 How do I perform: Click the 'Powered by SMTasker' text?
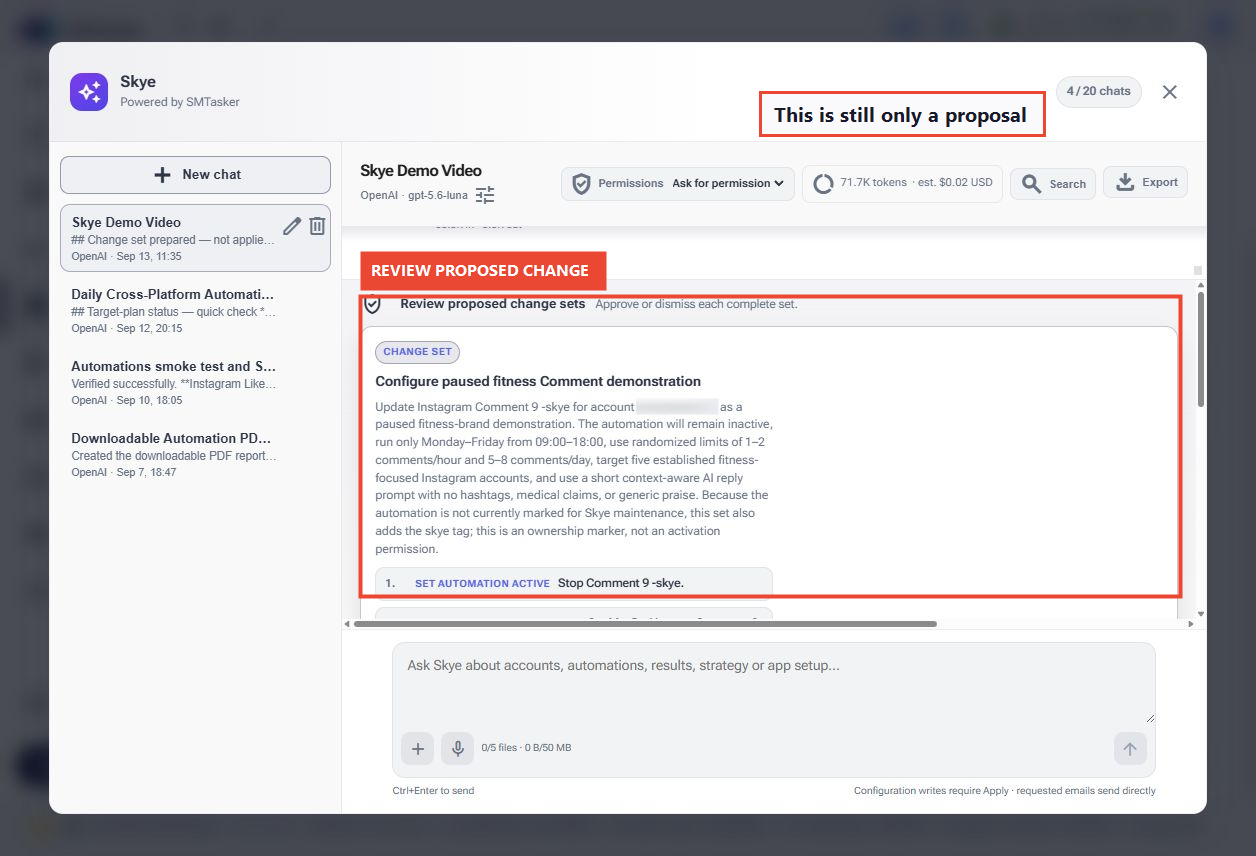click(180, 102)
